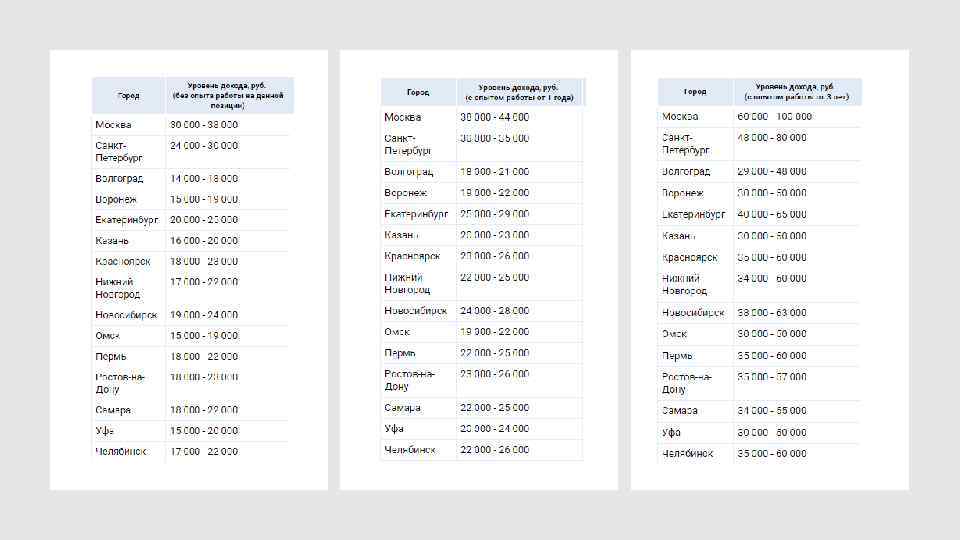Click the no-experience income column header
The width and height of the screenshot is (960, 540).
point(228,95)
